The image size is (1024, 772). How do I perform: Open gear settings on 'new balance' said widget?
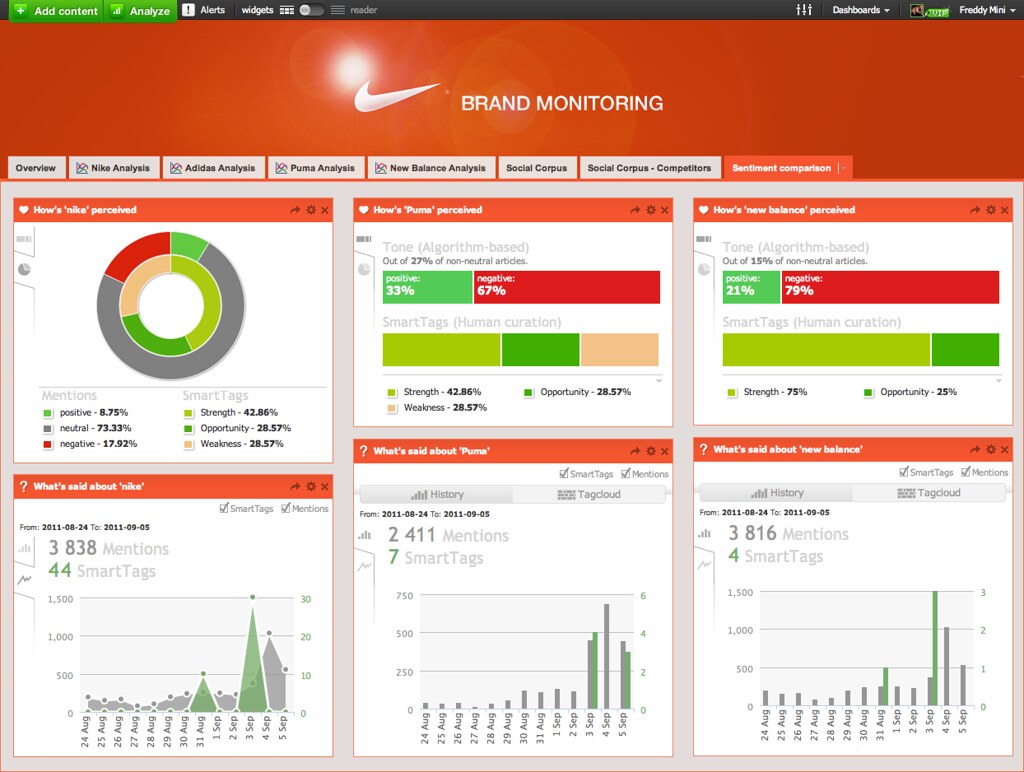[991, 449]
